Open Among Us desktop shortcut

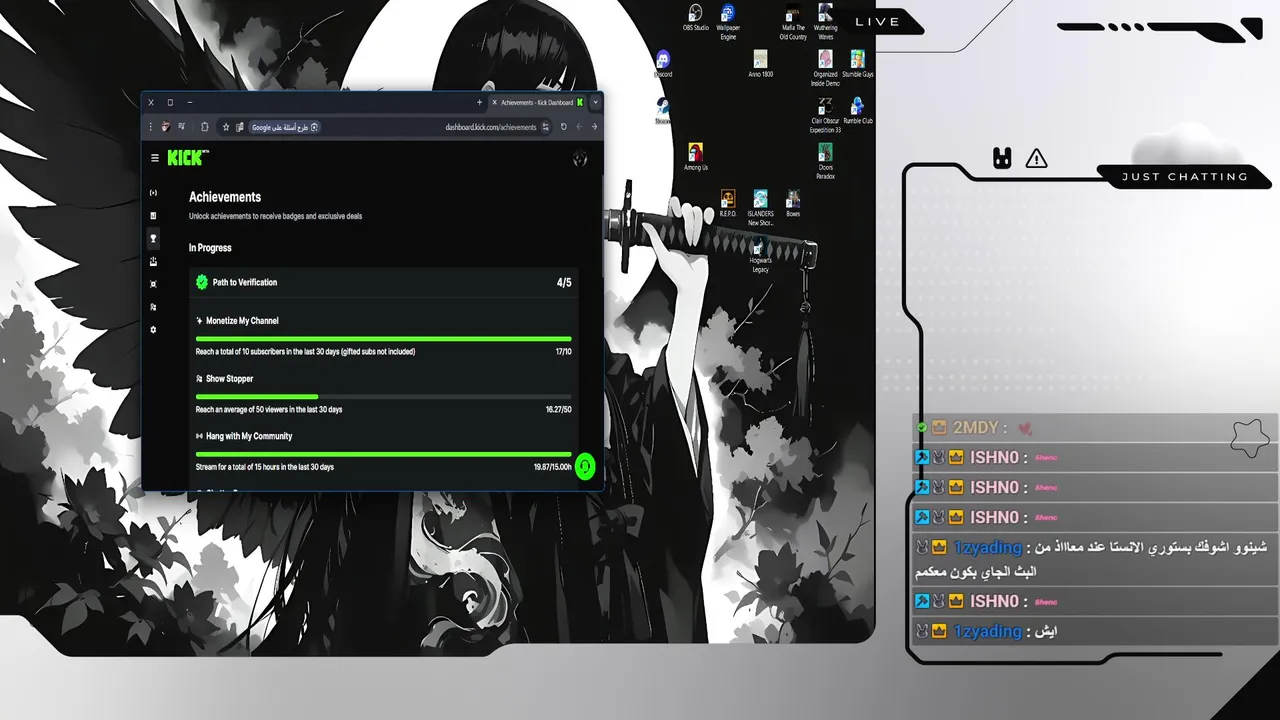(x=696, y=157)
